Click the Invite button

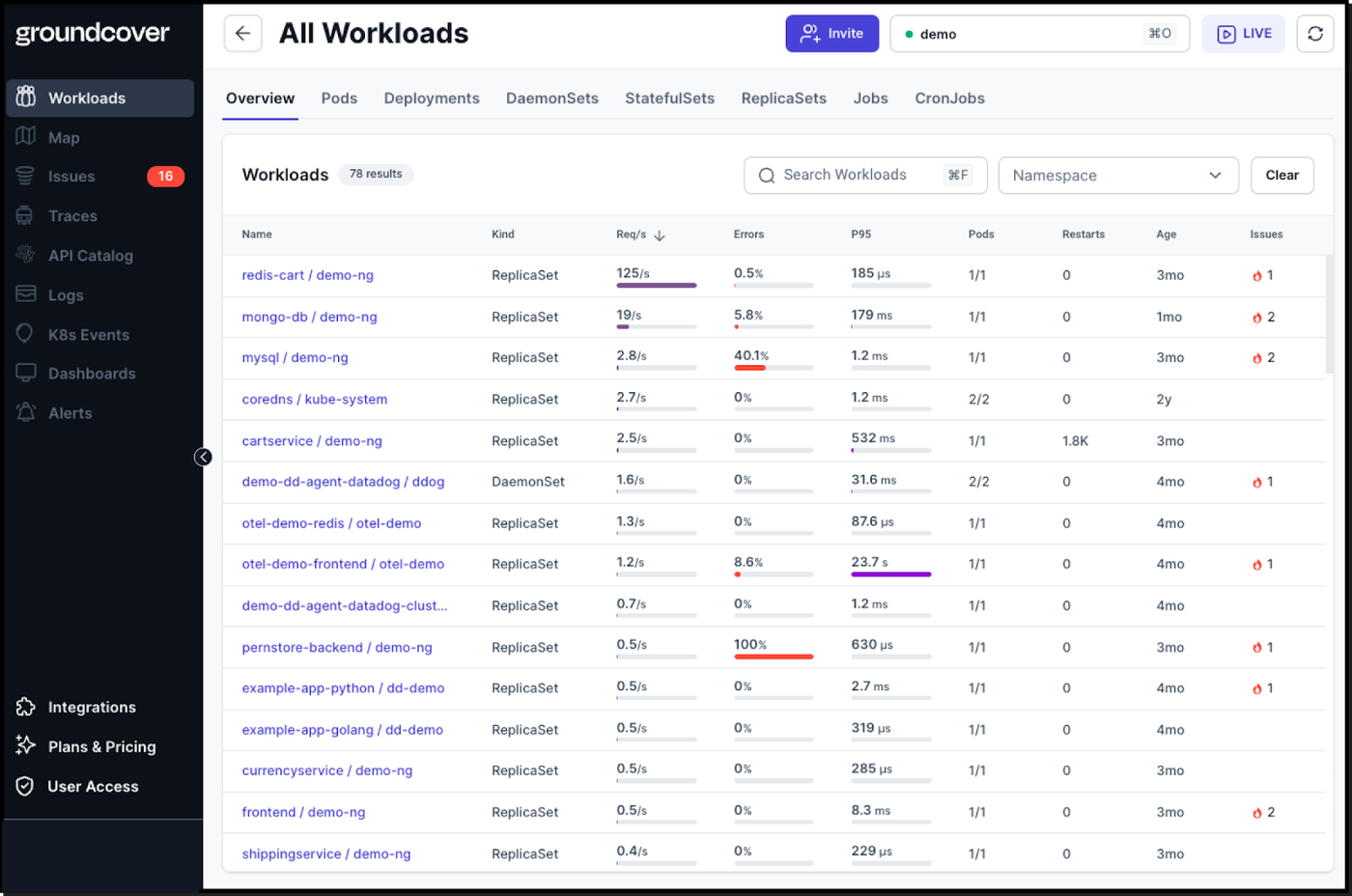(831, 33)
